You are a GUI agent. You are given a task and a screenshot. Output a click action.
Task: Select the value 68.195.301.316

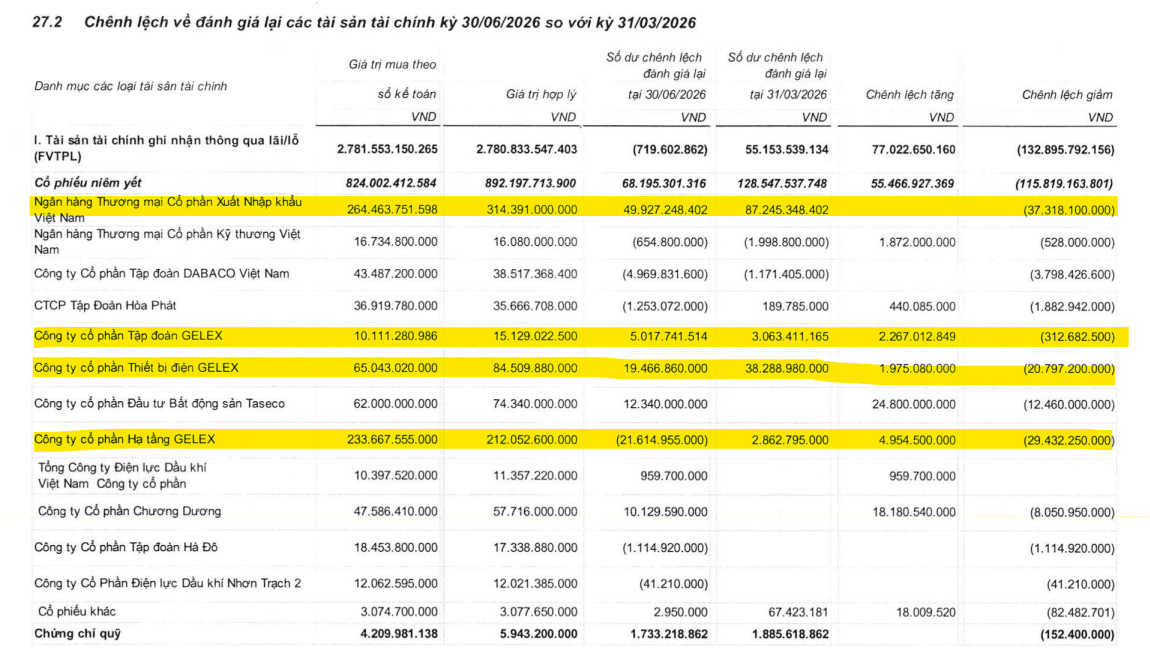click(x=664, y=183)
